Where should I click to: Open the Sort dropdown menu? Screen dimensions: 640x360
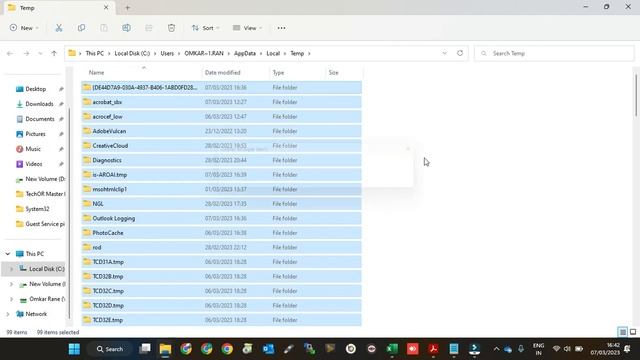tap(206, 28)
